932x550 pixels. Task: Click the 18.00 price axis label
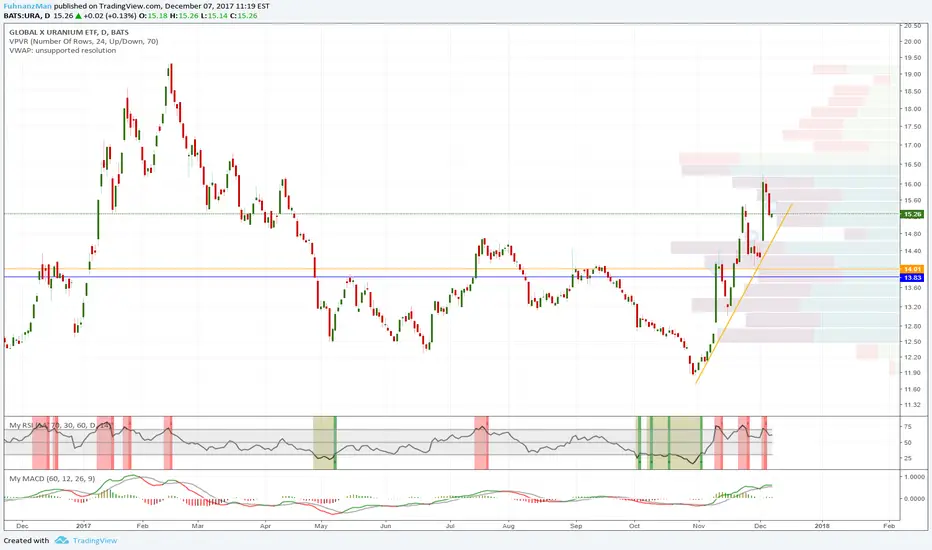coord(912,109)
